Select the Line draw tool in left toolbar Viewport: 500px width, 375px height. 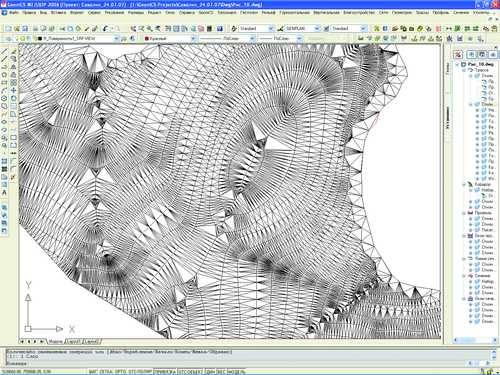(4, 52)
